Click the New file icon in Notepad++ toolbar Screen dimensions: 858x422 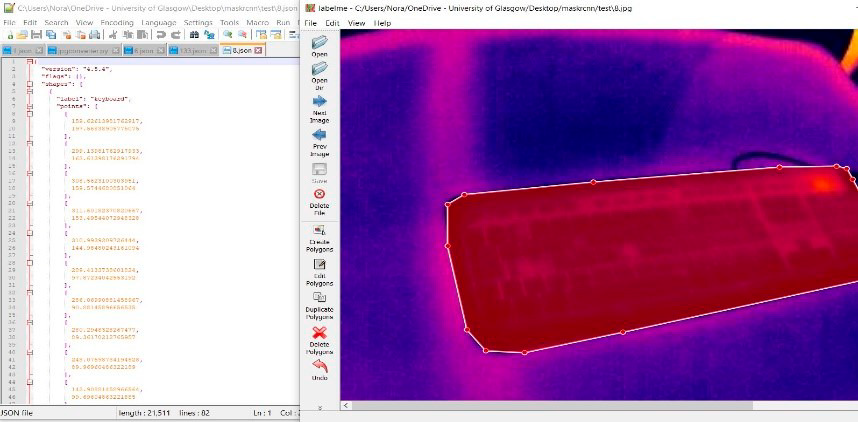tap(10, 35)
